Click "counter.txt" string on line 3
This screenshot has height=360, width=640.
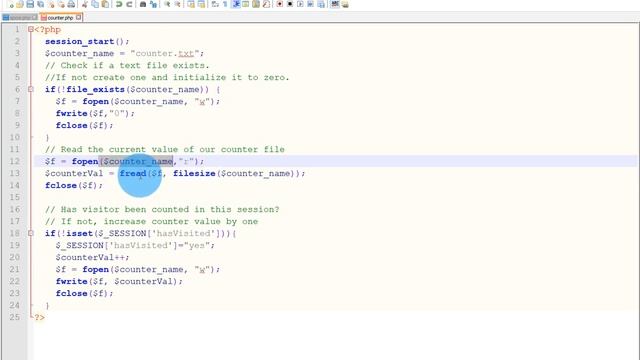tap(165, 53)
